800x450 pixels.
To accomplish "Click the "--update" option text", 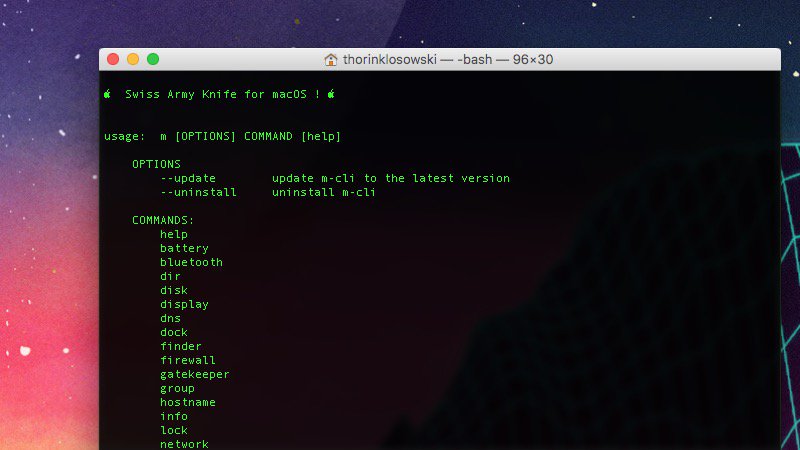I will (188, 179).
